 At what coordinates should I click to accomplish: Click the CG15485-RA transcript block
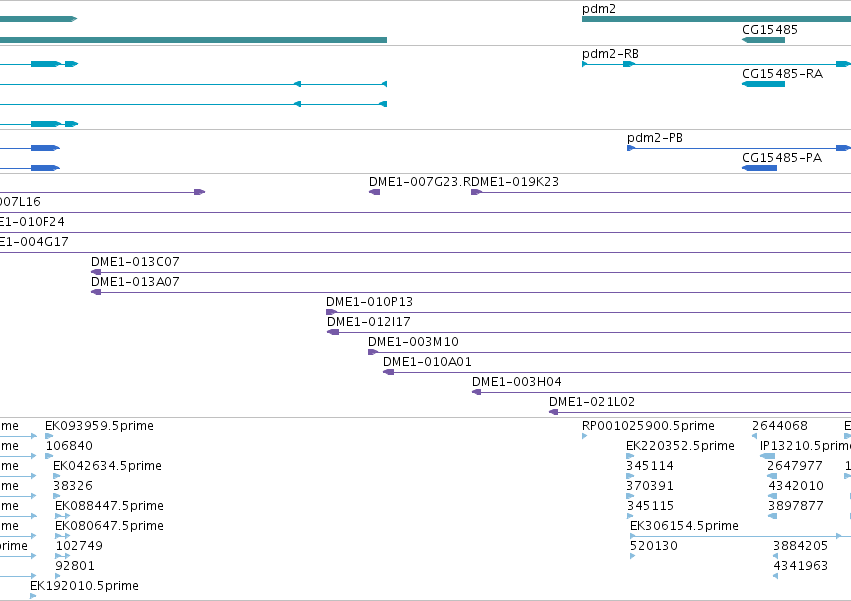(x=763, y=84)
